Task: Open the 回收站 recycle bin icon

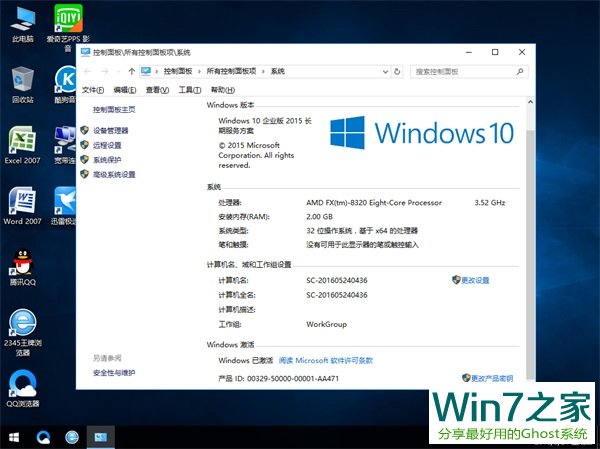Action: pos(23,85)
